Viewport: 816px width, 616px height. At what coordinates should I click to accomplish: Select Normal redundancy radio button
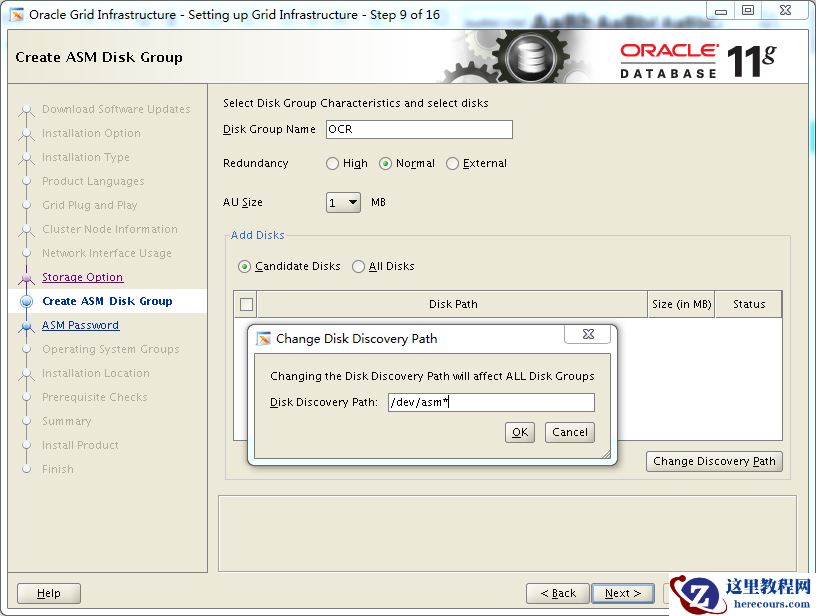click(x=385, y=163)
